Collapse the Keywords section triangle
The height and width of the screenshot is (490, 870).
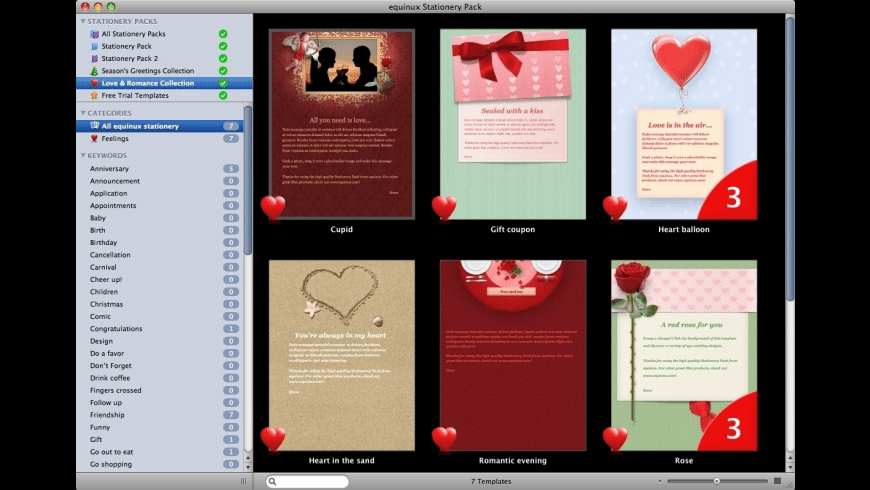83,155
